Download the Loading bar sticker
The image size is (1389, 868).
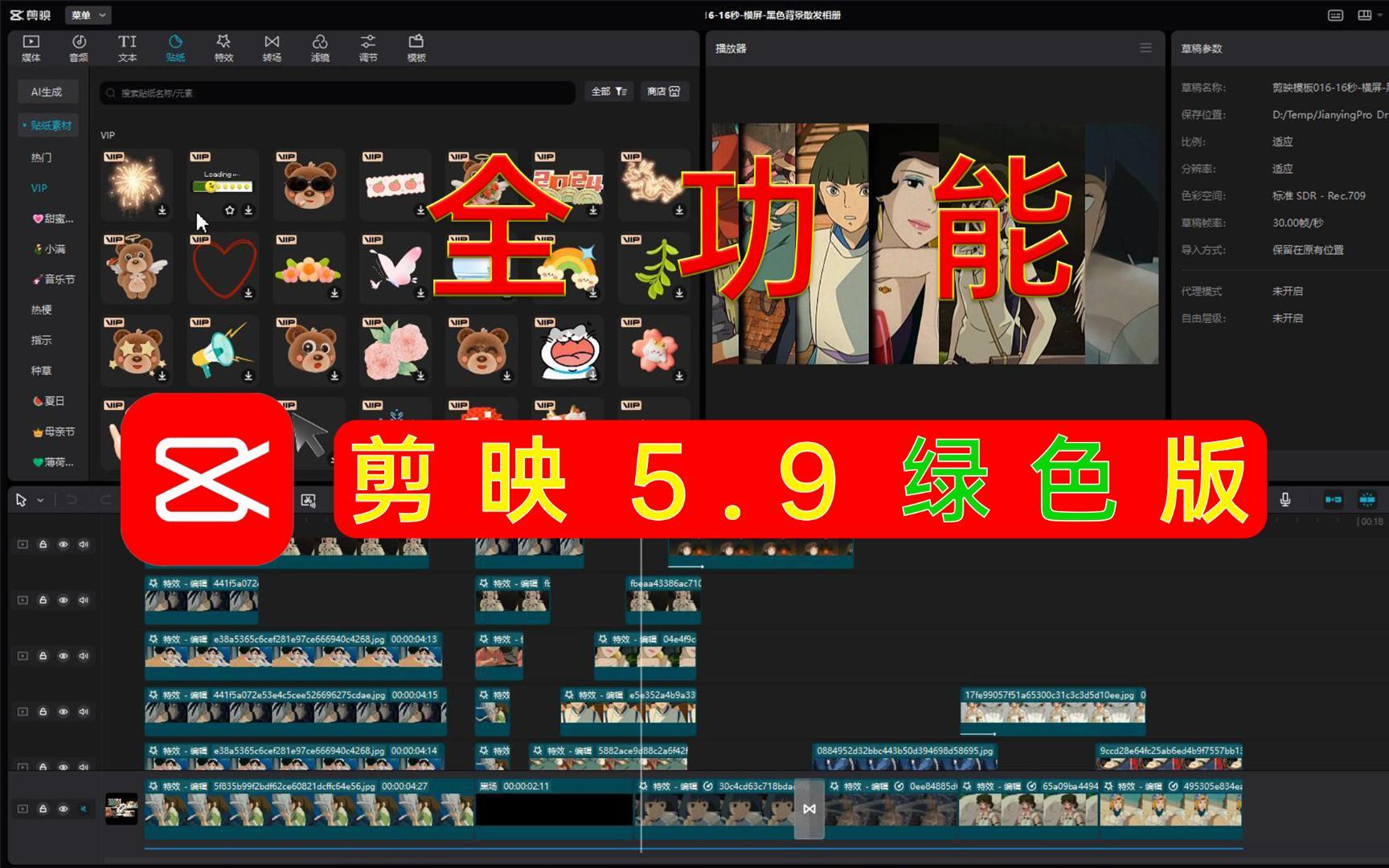tap(248, 211)
